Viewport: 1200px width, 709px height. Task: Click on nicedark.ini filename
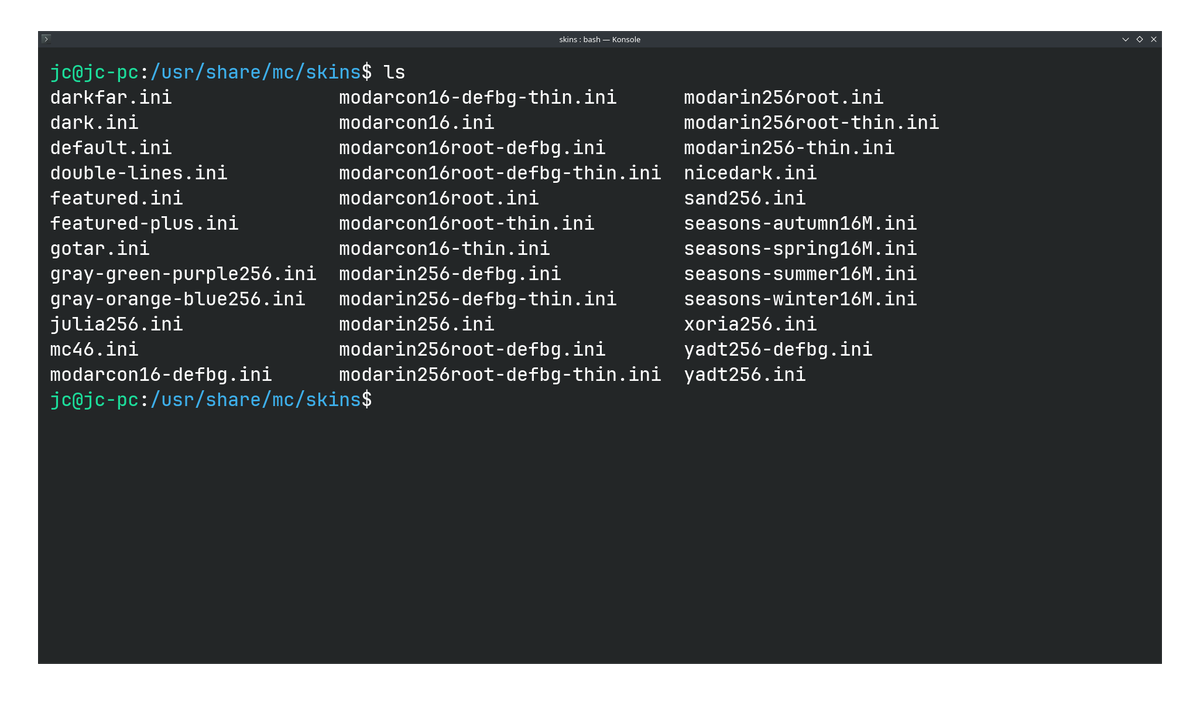pos(750,173)
